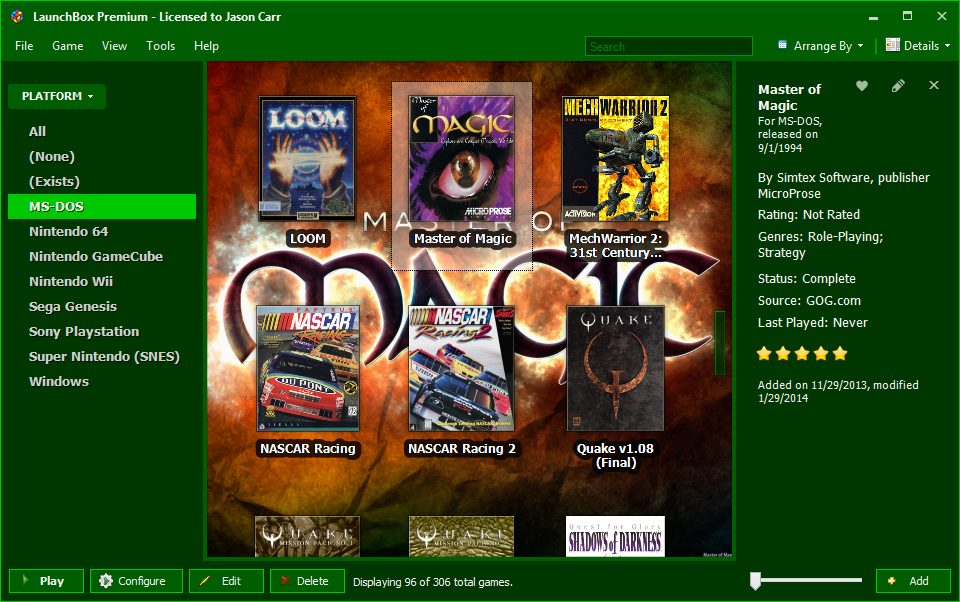960x602 pixels.
Task: Click the Configure button
Action: [137, 581]
